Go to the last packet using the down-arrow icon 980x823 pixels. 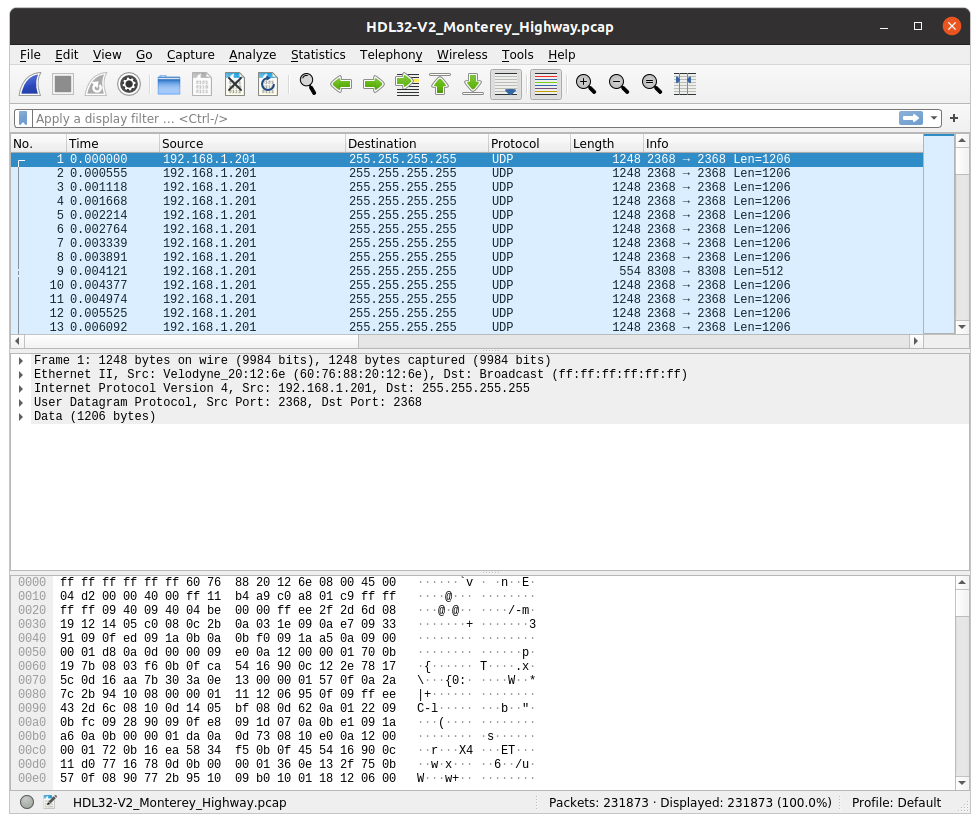[472, 84]
